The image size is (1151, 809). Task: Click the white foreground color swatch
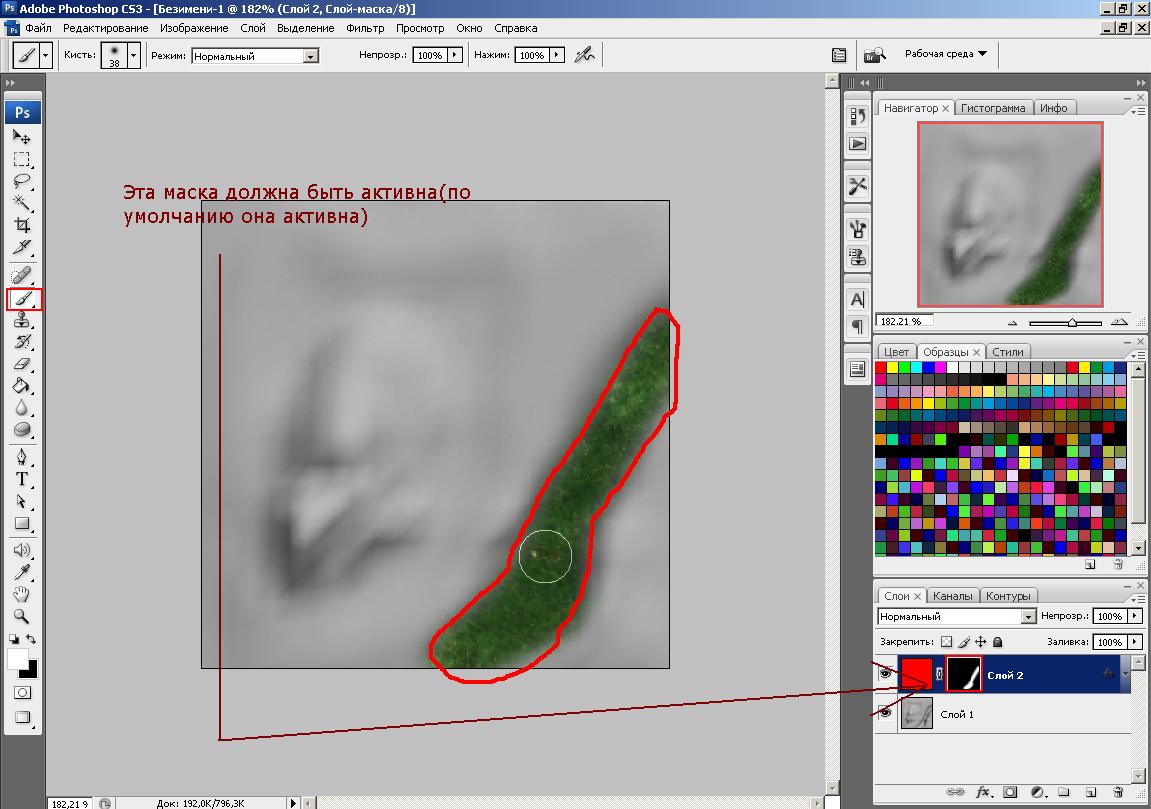point(18,658)
